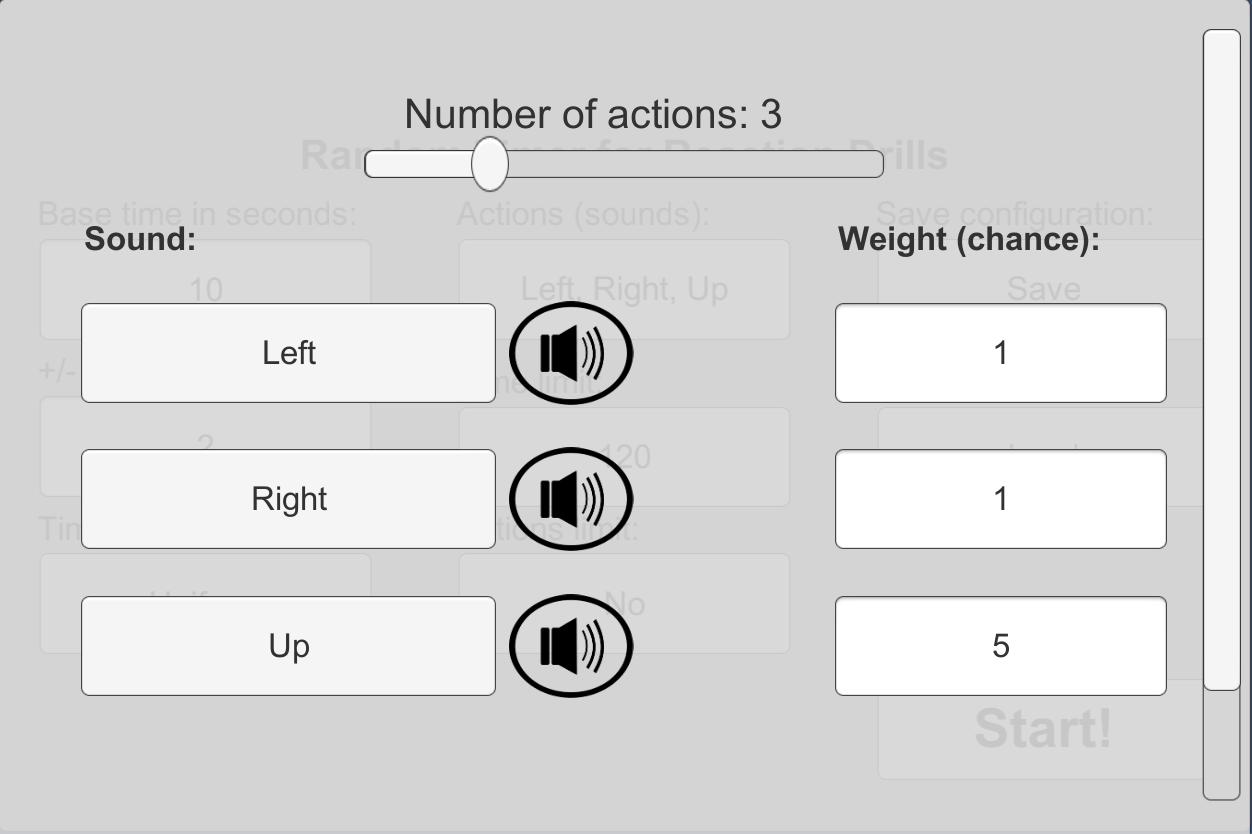
Task: Click slider track right of the handle
Action: coord(700,164)
